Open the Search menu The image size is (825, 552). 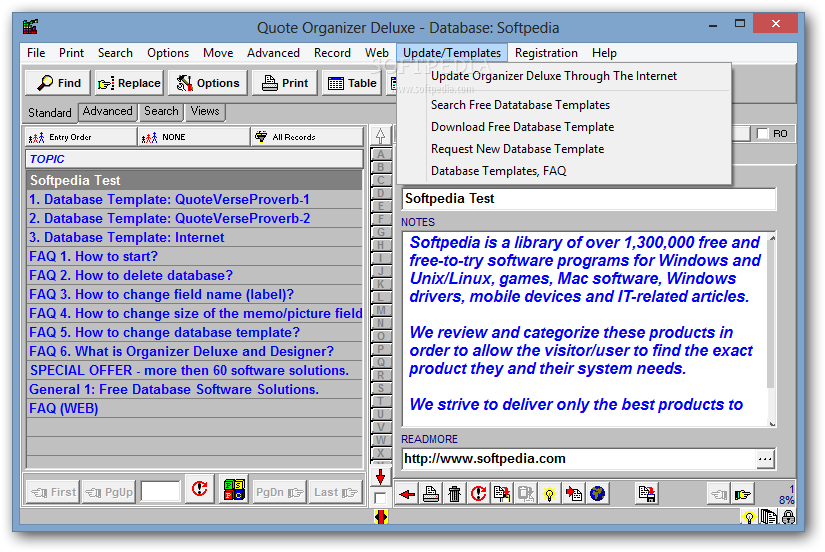[x=115, y=53]
